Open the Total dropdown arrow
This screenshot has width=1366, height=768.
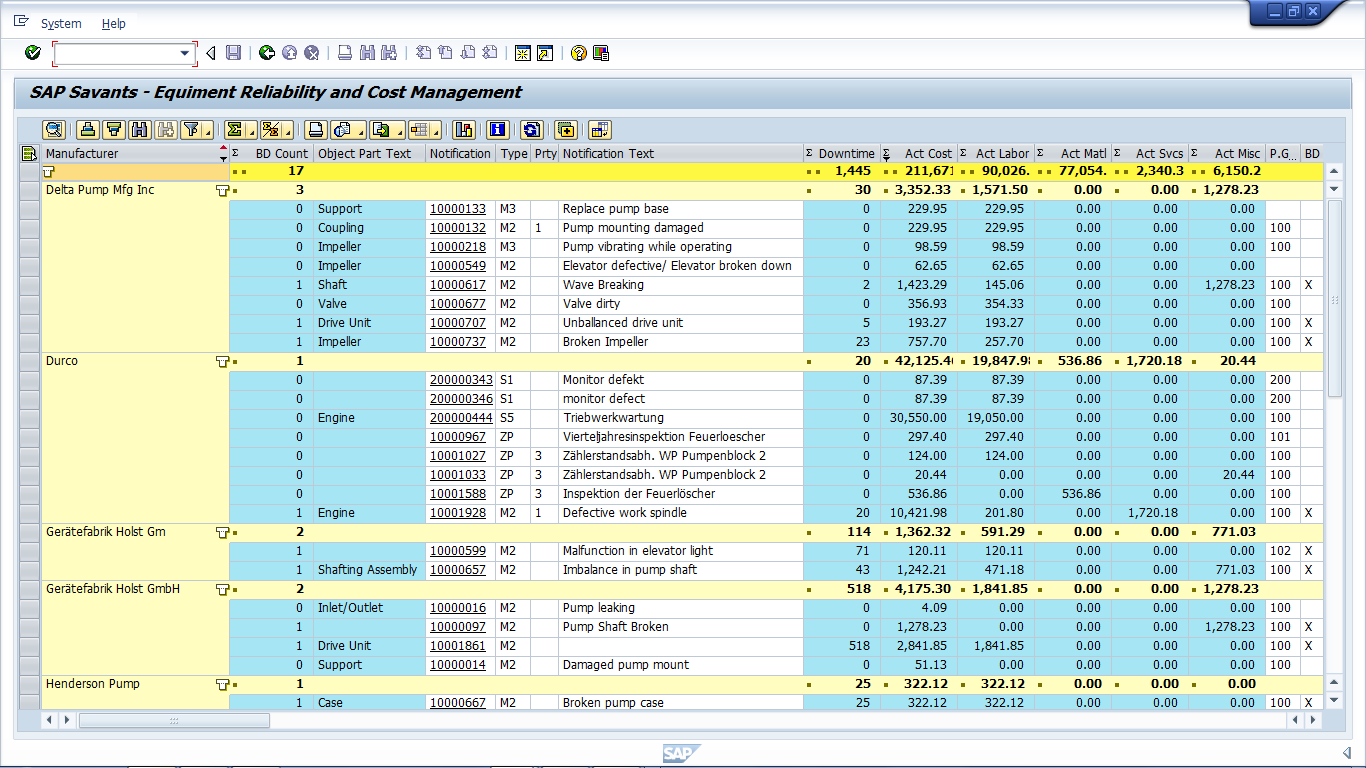pos(252,130)
